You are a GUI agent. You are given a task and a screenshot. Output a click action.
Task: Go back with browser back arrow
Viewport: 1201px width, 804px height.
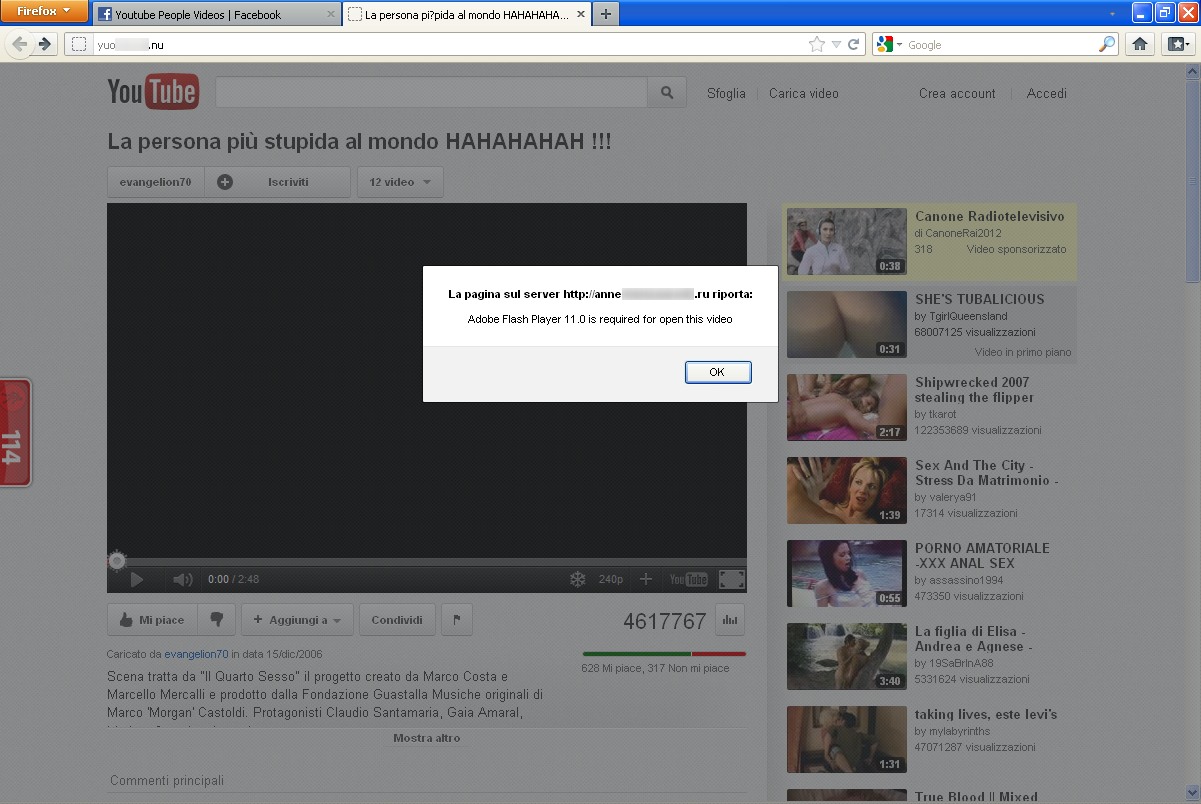pyautogui.click(x=20, y=44)
